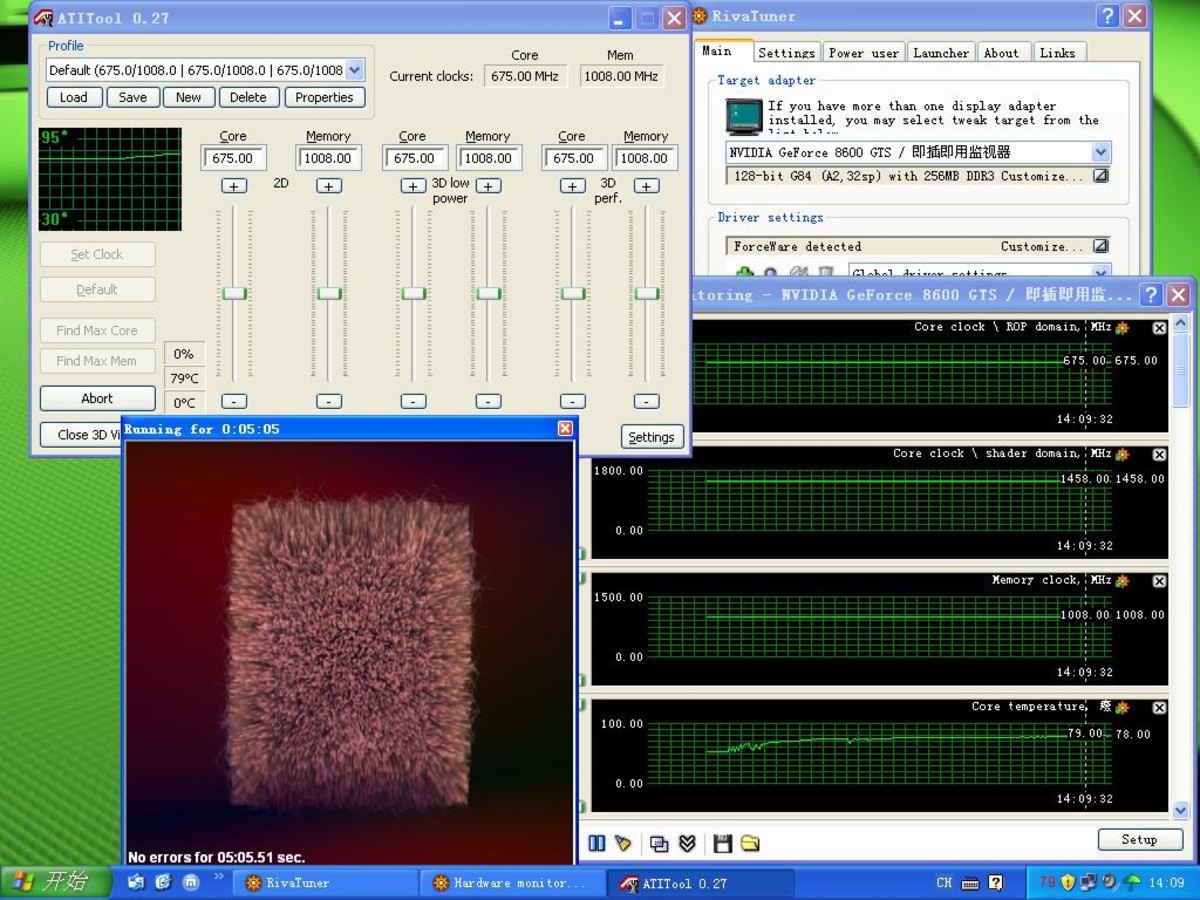Click Customize icon beside 128-bit G84 adapter info
The width and height of the screenshot is (1200, 900).
(x=1100, y=176)
